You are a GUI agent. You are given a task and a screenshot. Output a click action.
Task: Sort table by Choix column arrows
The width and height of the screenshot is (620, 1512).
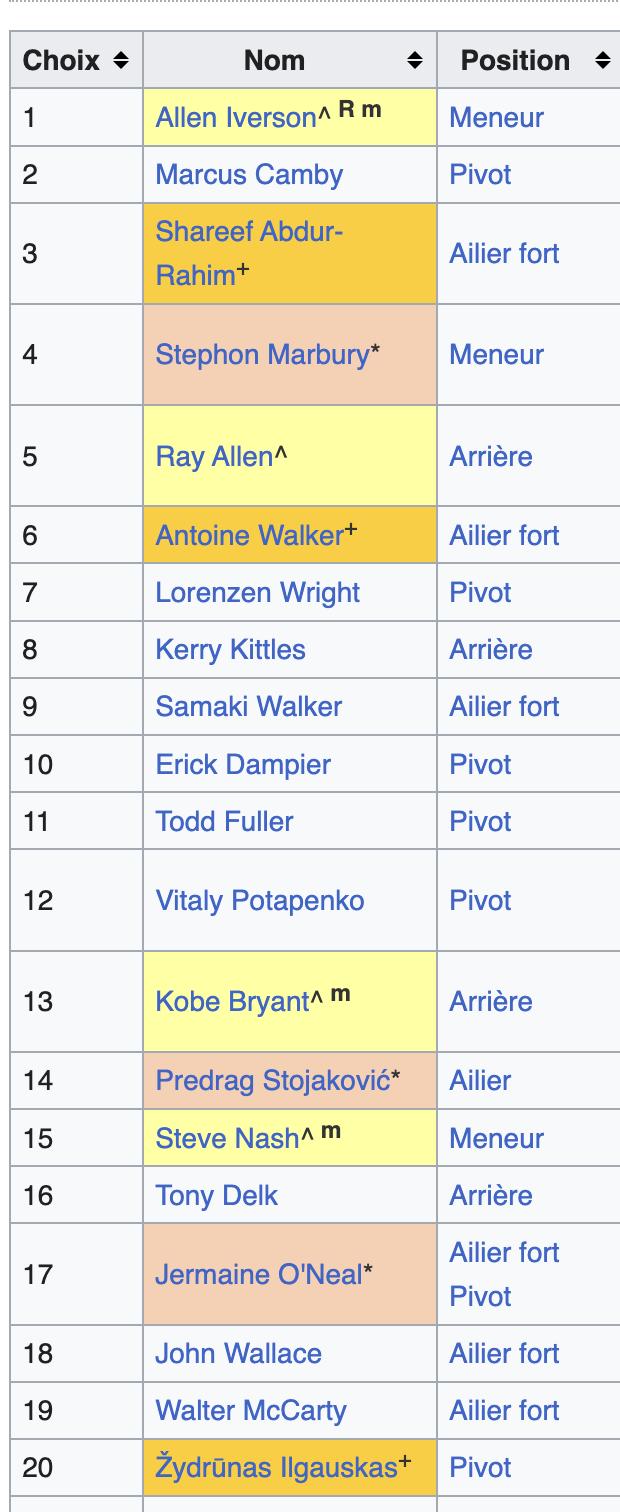pos(121,61)
